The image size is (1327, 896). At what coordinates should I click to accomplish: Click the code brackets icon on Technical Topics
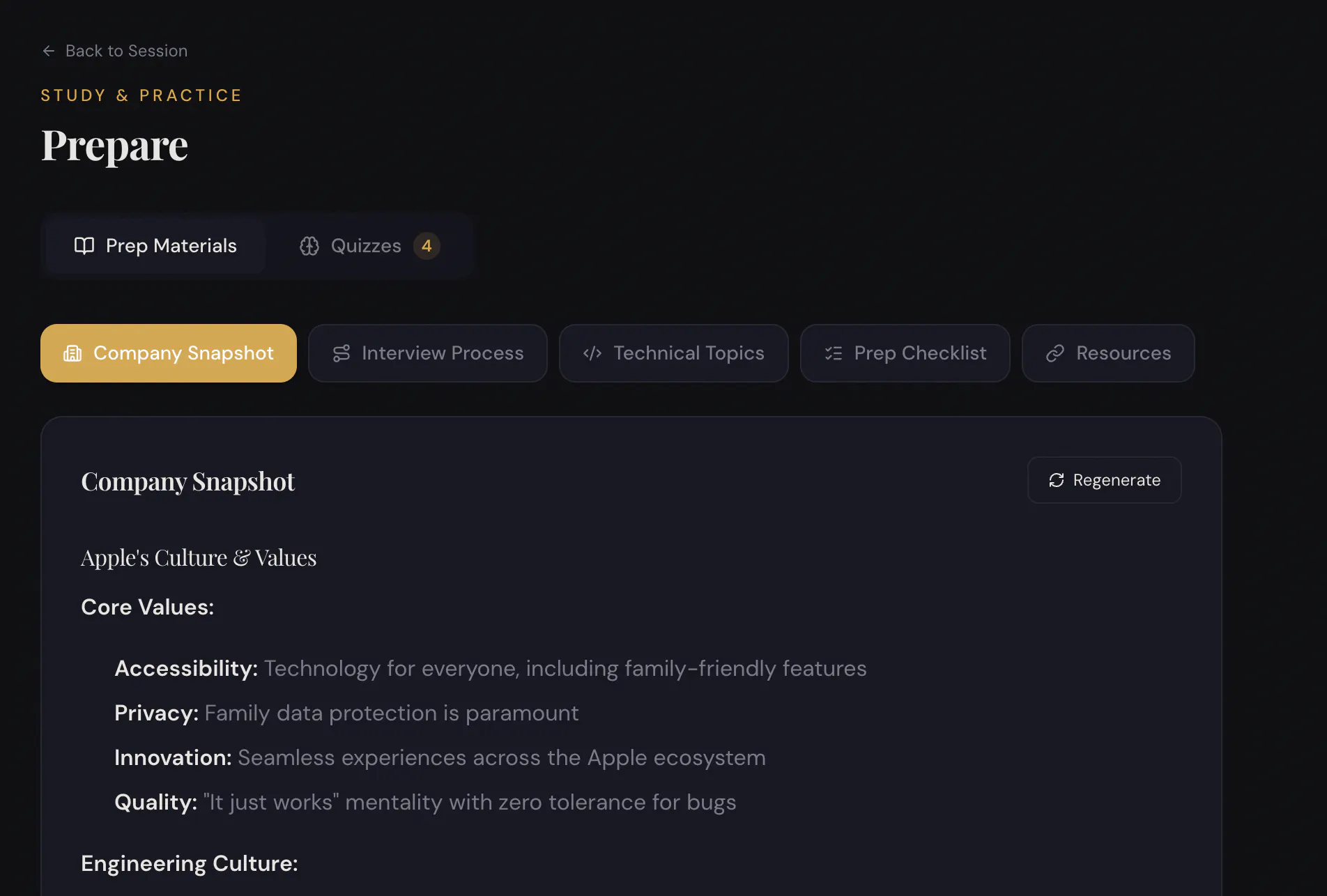tap(592, 353)
